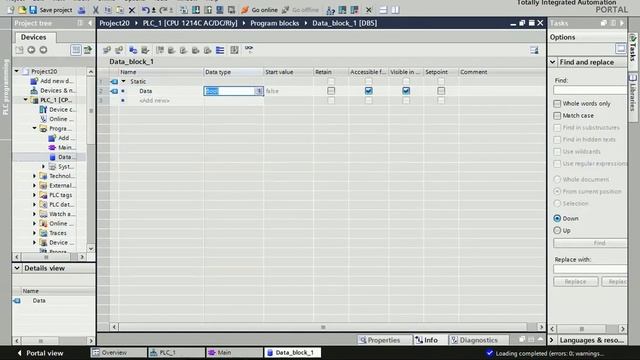This screenshot has width=640, height=360.
Task: Expand the PLC tags folder
Action: [35, 195]
